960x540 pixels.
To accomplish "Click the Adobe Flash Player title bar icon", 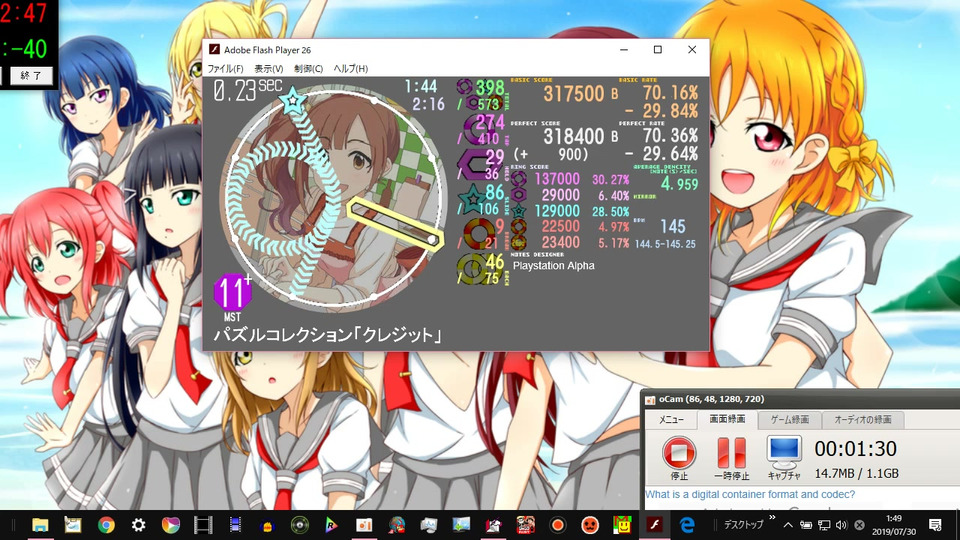I will point(214,50).
